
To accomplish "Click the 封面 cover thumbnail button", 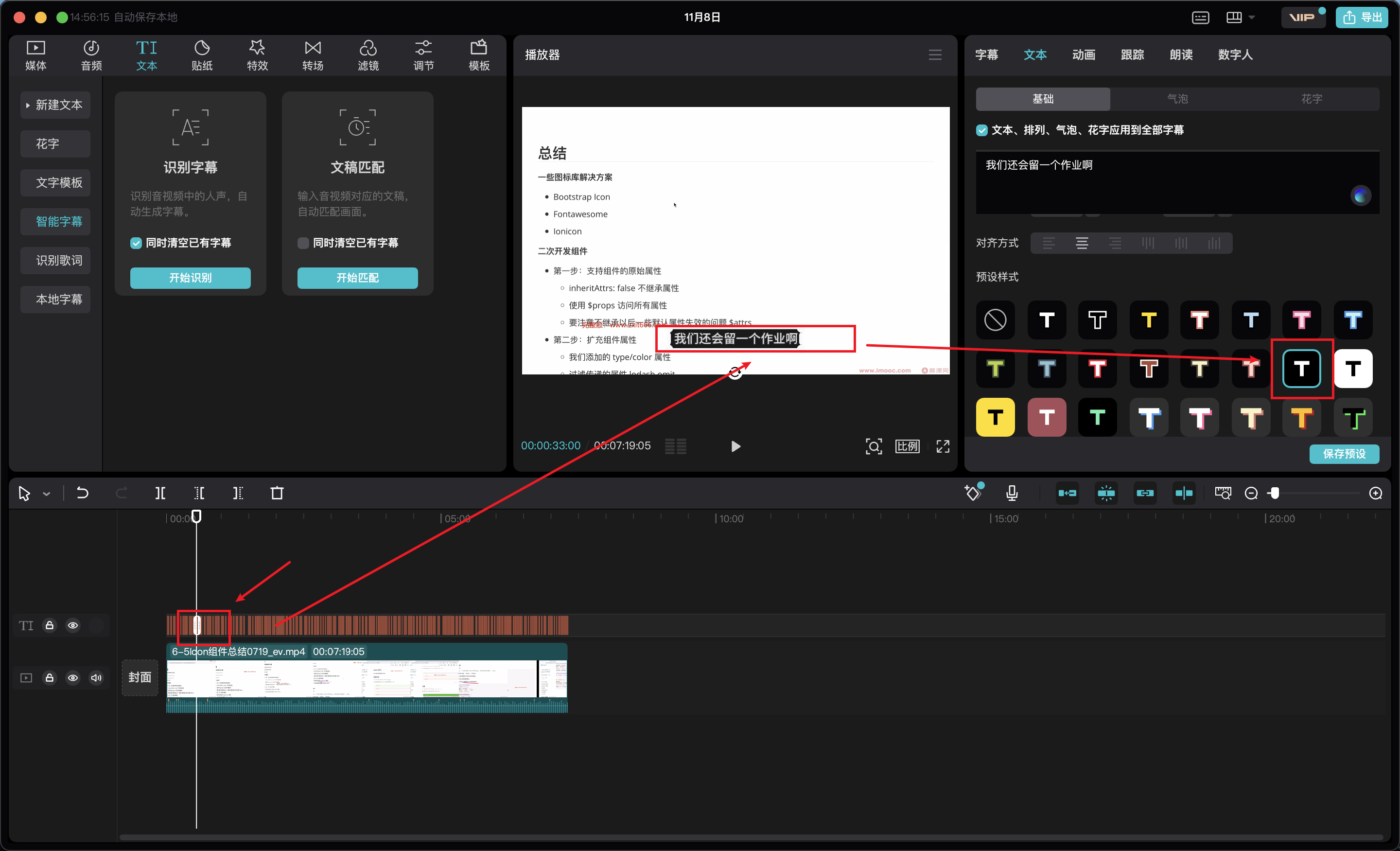I will click(x=140, y=677).
